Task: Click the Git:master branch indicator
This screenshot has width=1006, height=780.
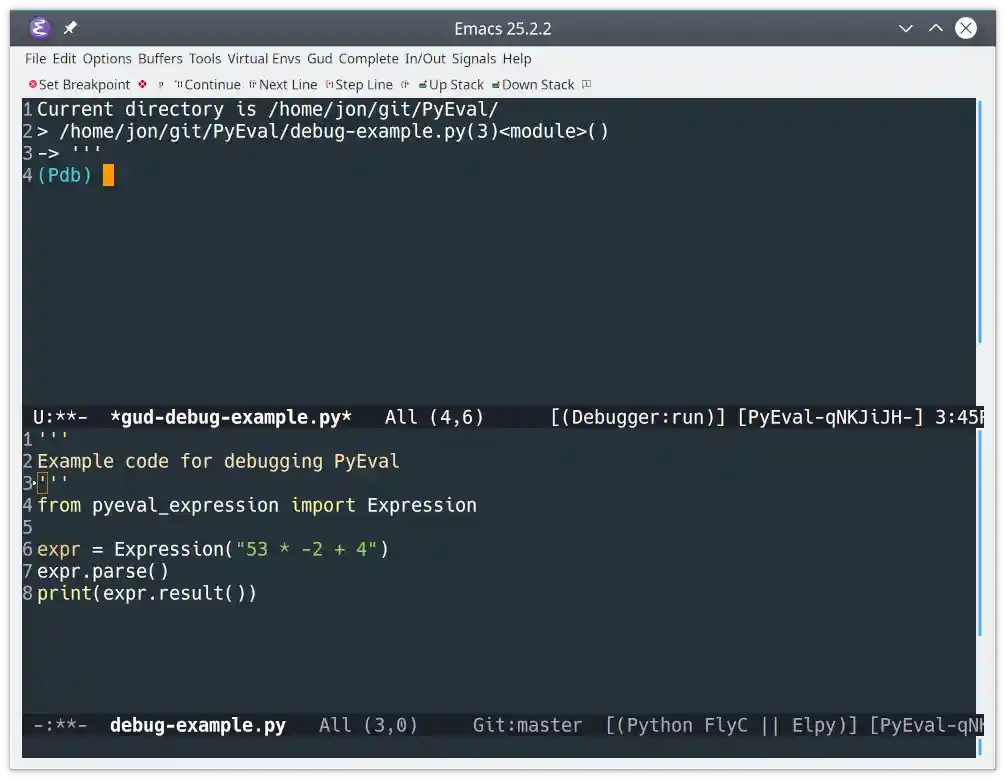Action: click(527, 725)
